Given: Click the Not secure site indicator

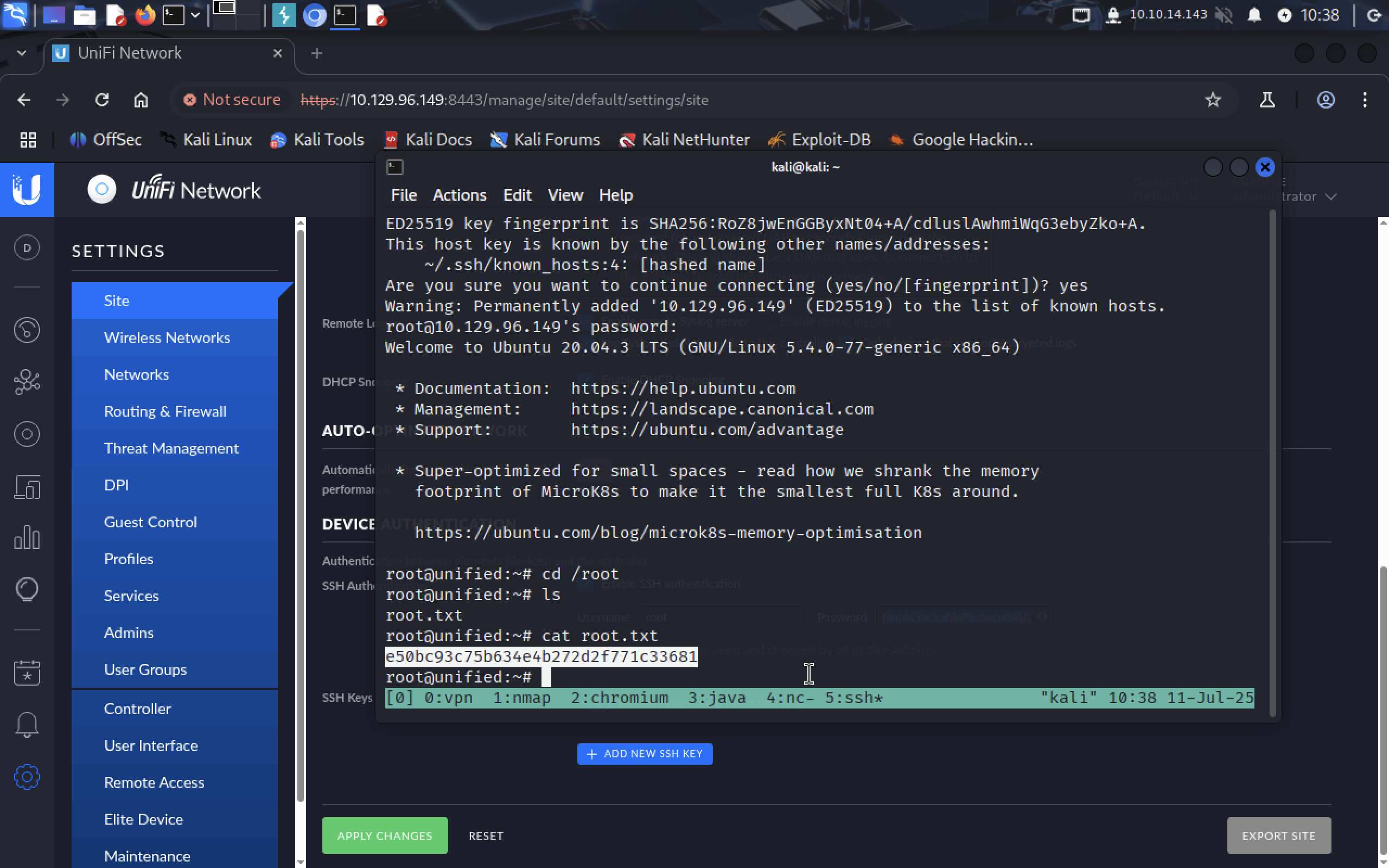Looking at the screenshot, I should click(232, 100).
